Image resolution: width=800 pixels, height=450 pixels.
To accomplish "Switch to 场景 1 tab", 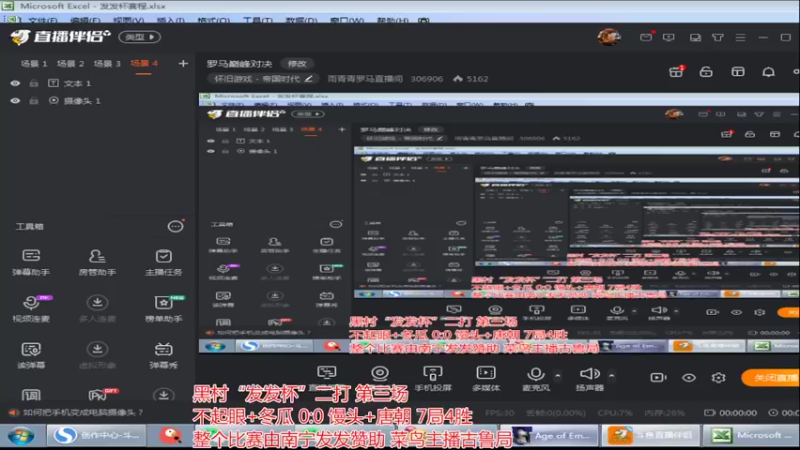I will coord(34,64).
